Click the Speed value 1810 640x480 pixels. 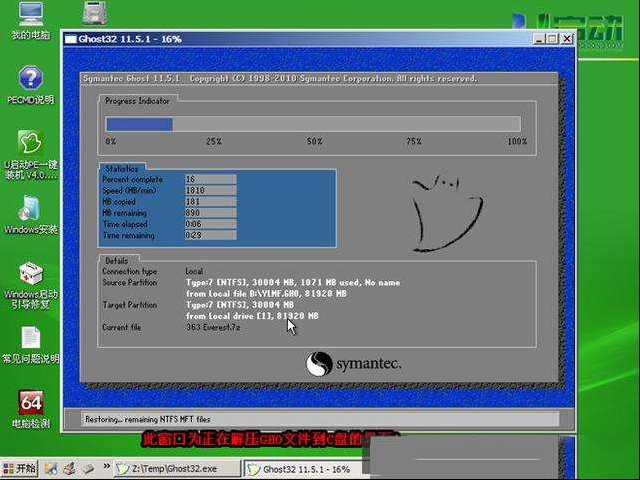211,191
